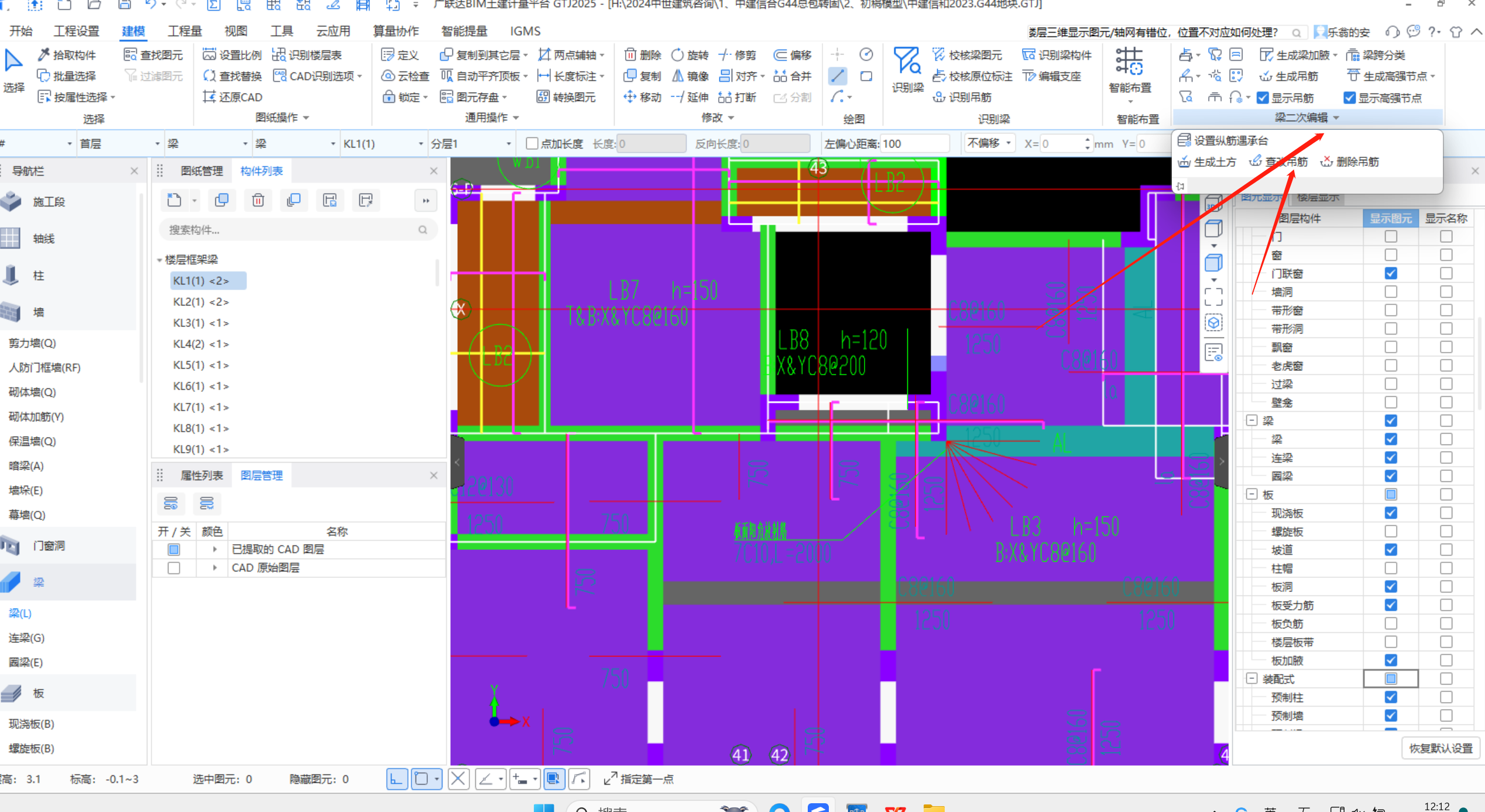Select the 移动 move tool
The width and height of the screenshot is (1485, 812).
(642, 97)
